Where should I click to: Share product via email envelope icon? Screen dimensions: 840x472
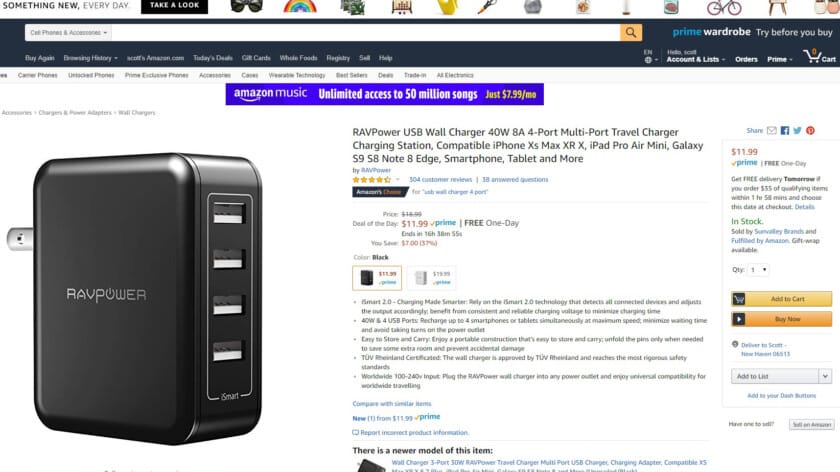(x=771, y=131)
